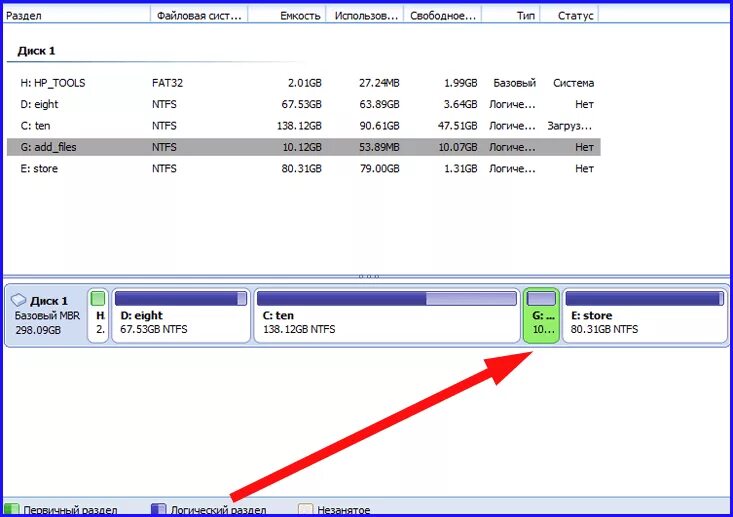The width and height of the screenshot is (733, 517).
Task: Click the Использовано column header
Action: (367, 15)
